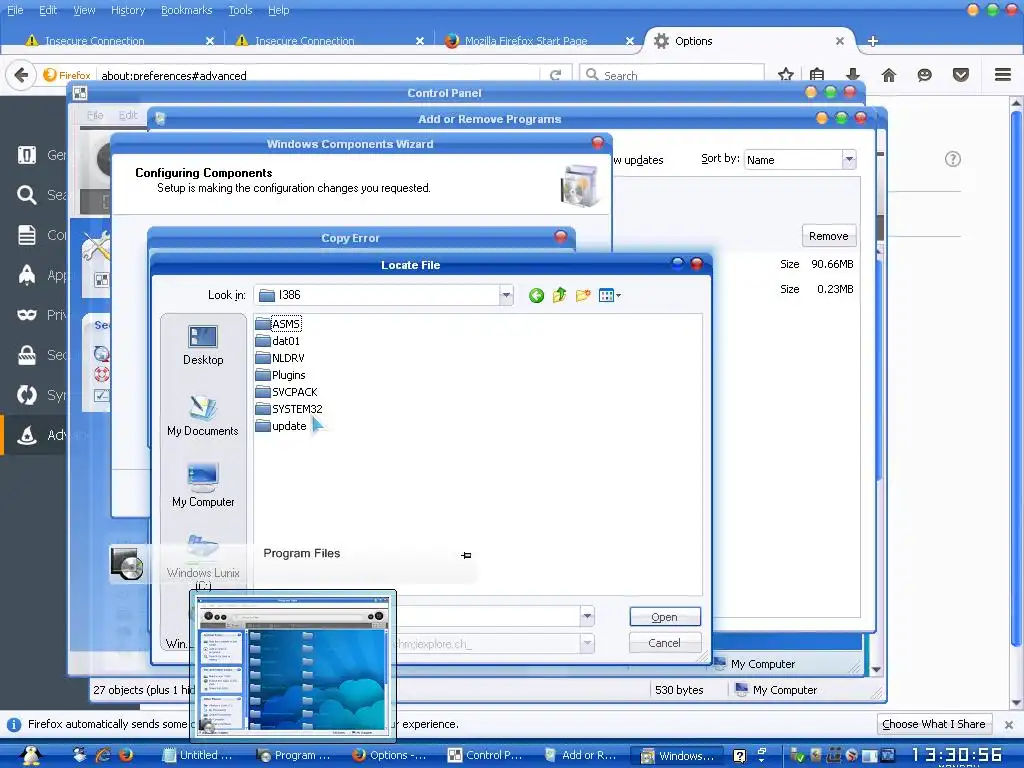The image size is (1024, 768).
Task: Open the Firefox Downloads arrow
Action: [852, 75]
